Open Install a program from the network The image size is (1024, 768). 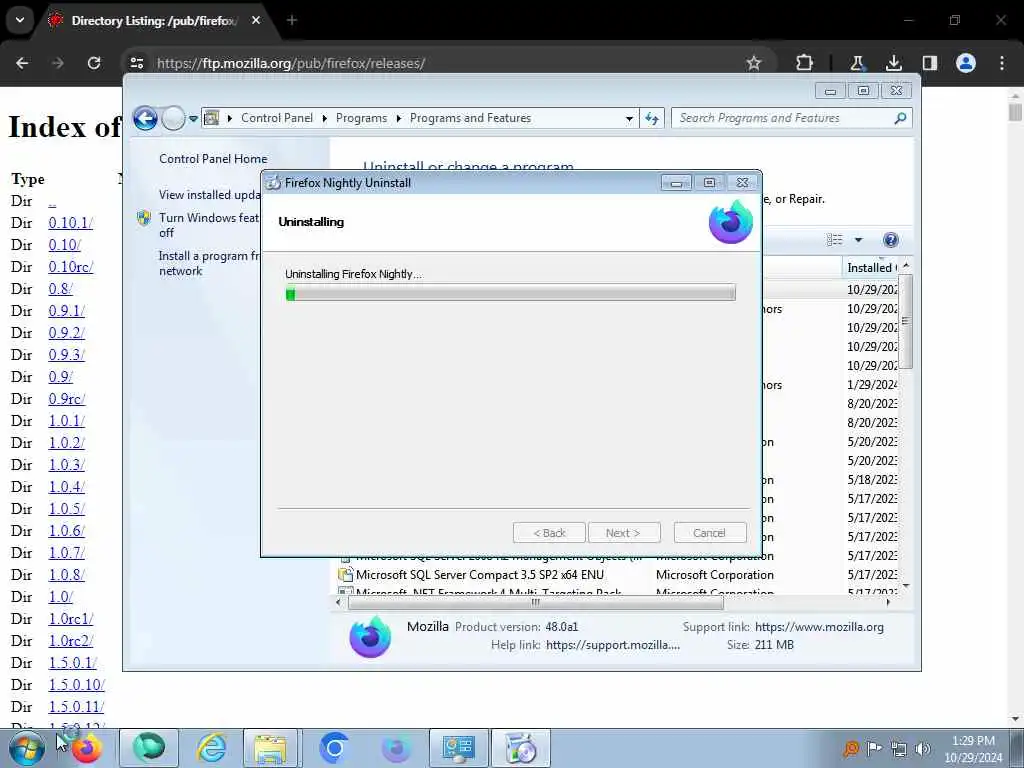pos(208,263)
